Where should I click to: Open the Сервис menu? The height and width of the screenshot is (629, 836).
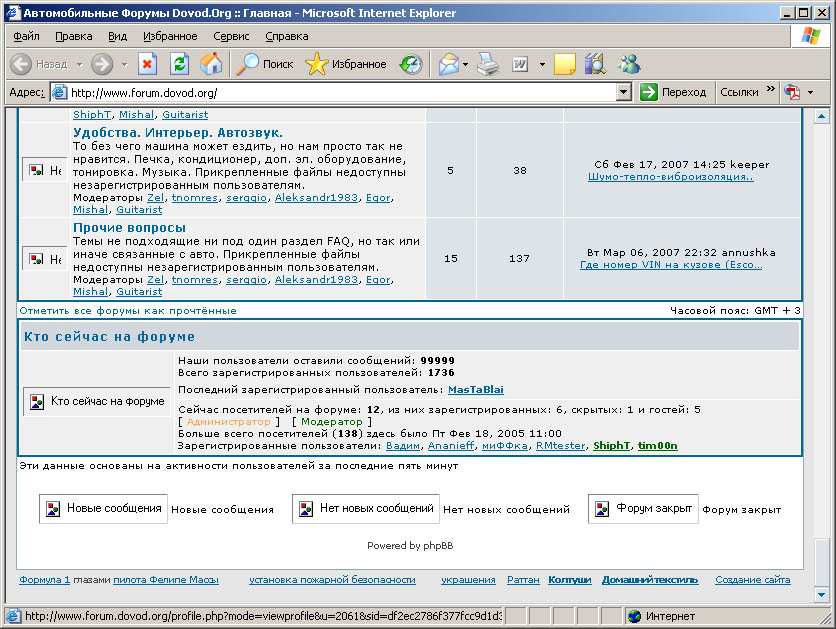pos(231,36)
